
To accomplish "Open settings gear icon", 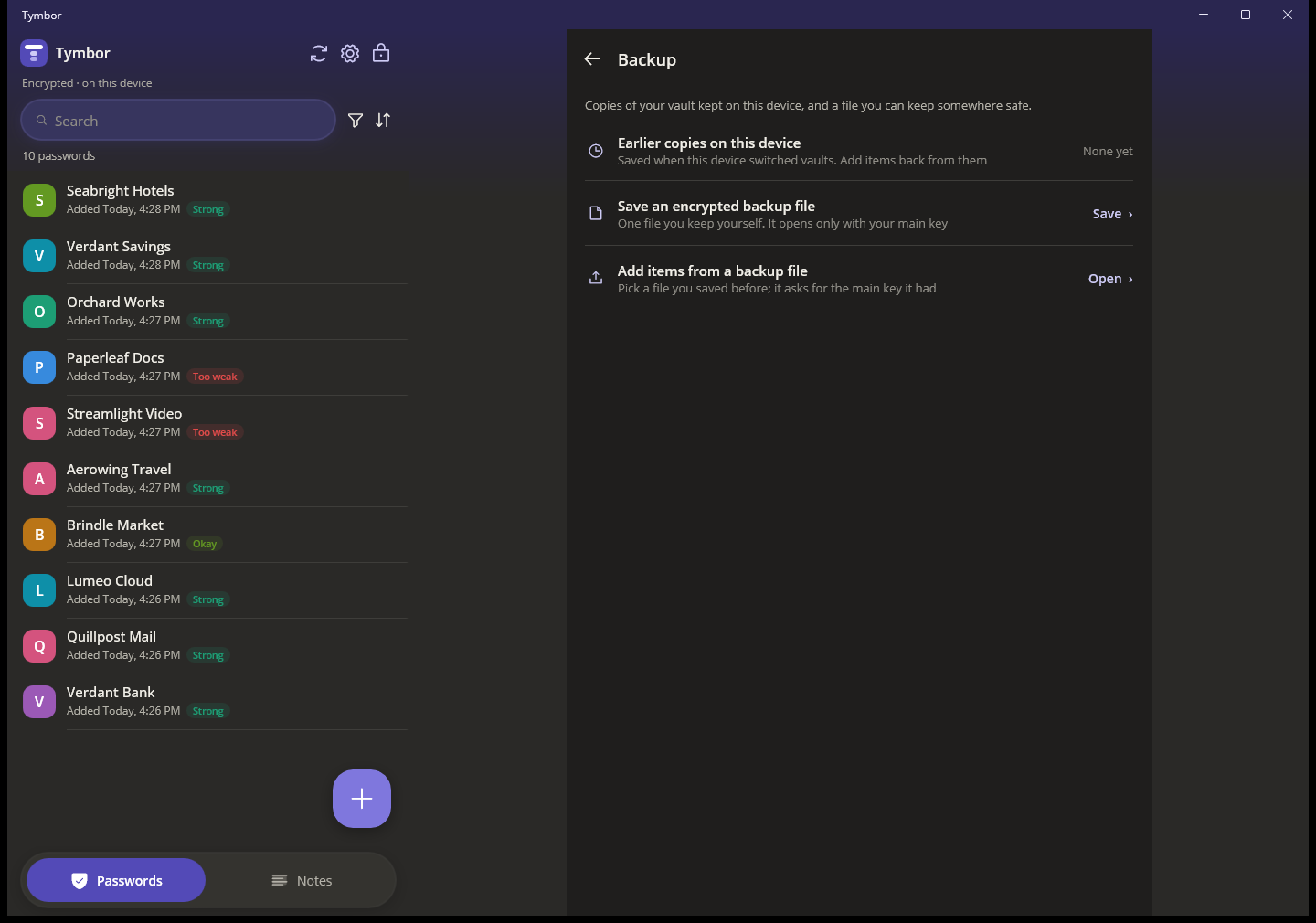I will [350, 54].
